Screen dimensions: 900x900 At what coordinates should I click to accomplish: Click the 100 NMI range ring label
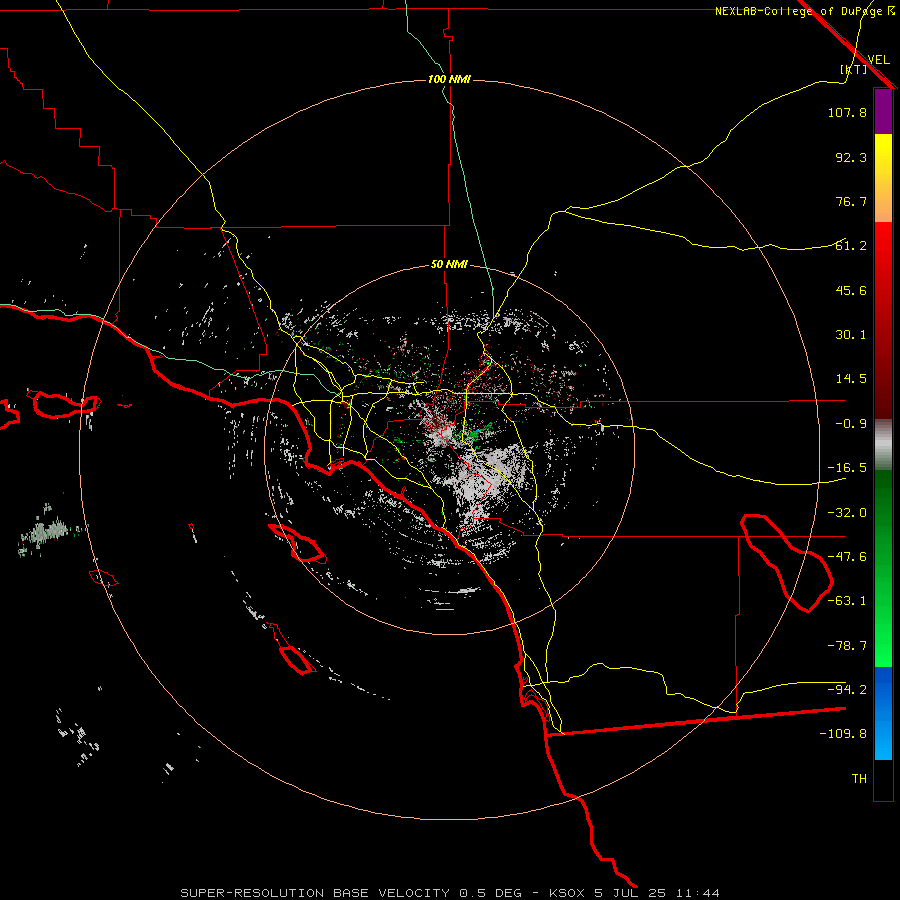(x=449, y=79)
